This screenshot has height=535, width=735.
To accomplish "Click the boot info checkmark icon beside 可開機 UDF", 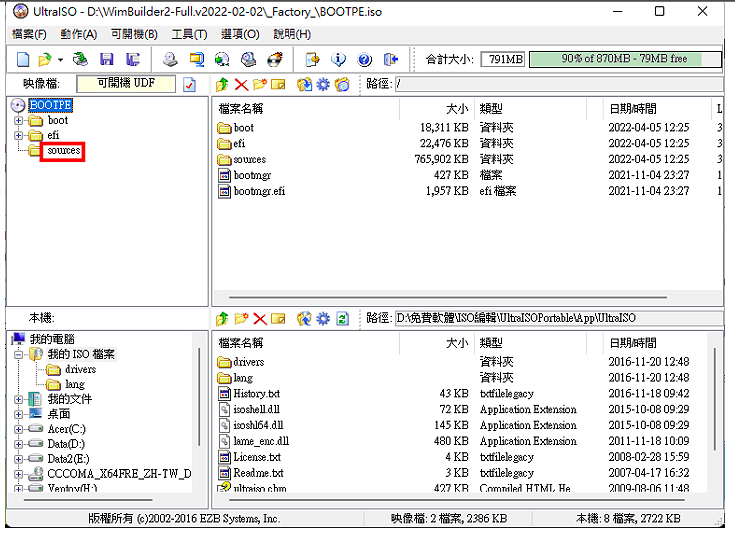I will click(189, 84).
